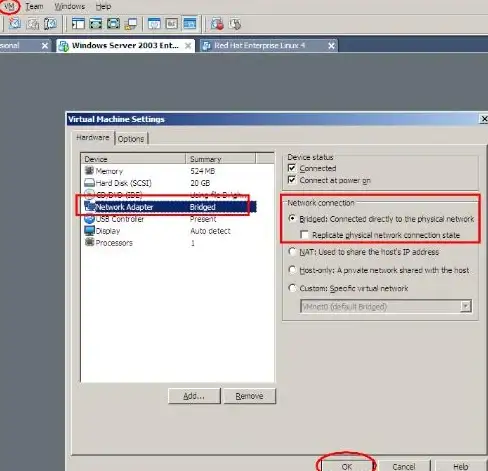Select the NAT radio option
488x471 pixels.
(x=292, y=252)
